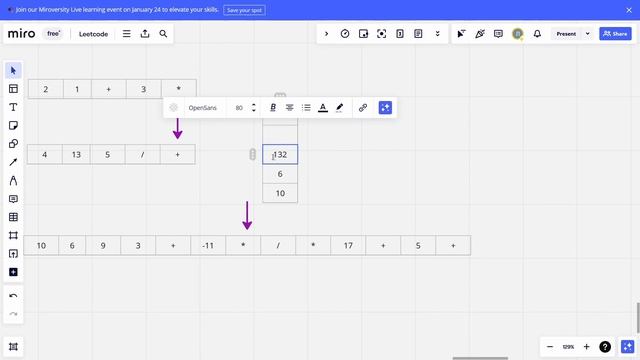The height and width of the screenshot is (360, 640).
Task: Open the user avatar menu
Action: [x=518, y=34]
